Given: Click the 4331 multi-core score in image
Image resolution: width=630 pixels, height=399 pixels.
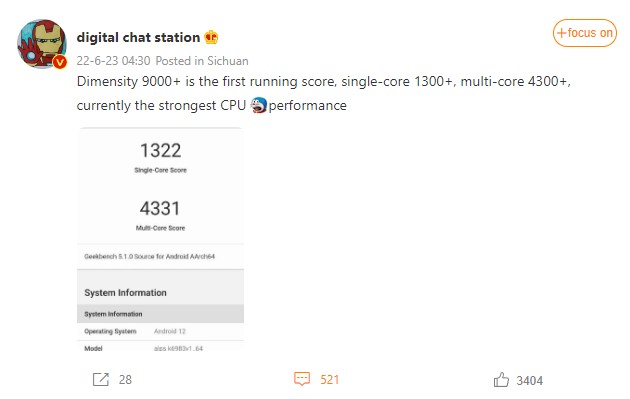Looking at the screenshot, I should click(160, 209).
